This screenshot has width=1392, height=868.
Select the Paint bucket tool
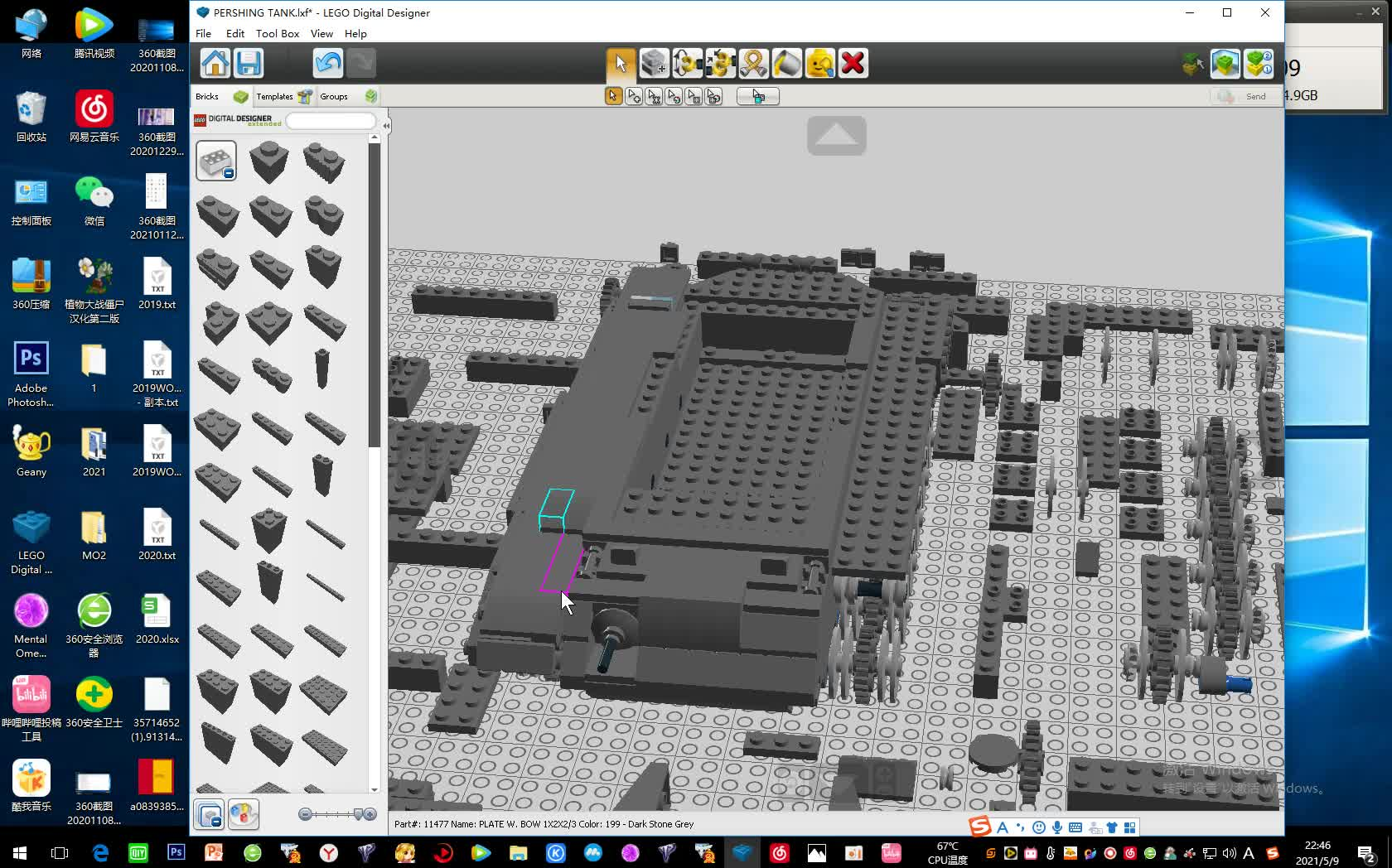786,63
